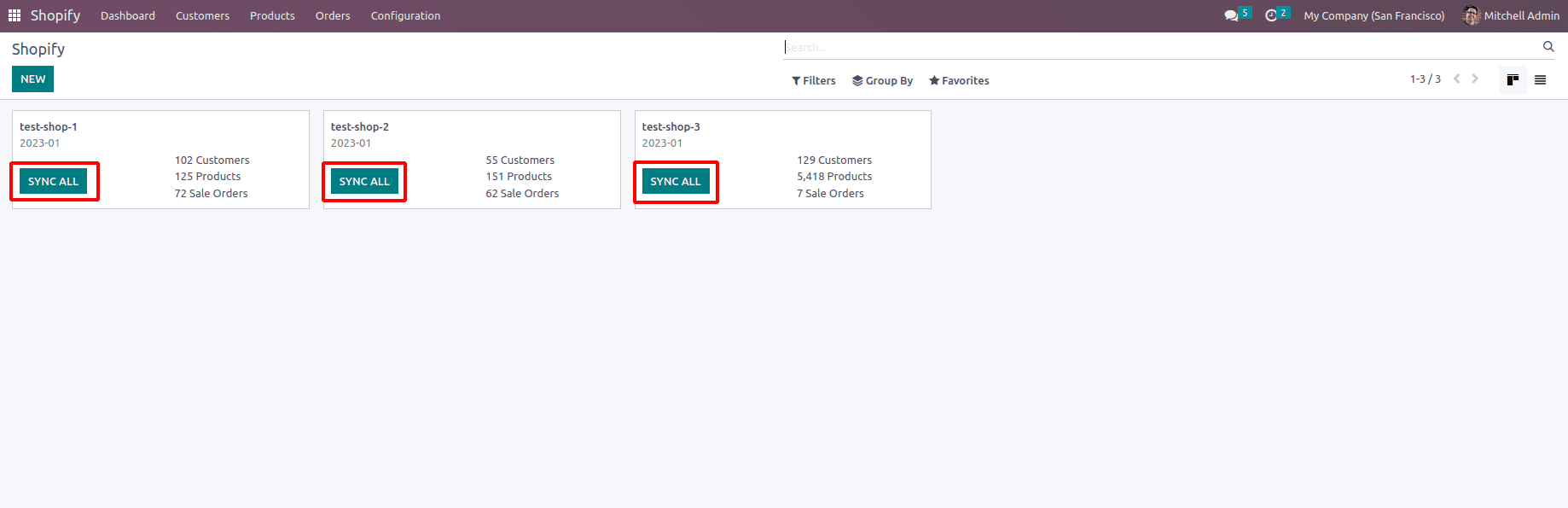The width and height of the screenshot is (1568, 508).
Task: Click '5,418 Products' on test-shop-3
Action: click(x=835, y=176)
